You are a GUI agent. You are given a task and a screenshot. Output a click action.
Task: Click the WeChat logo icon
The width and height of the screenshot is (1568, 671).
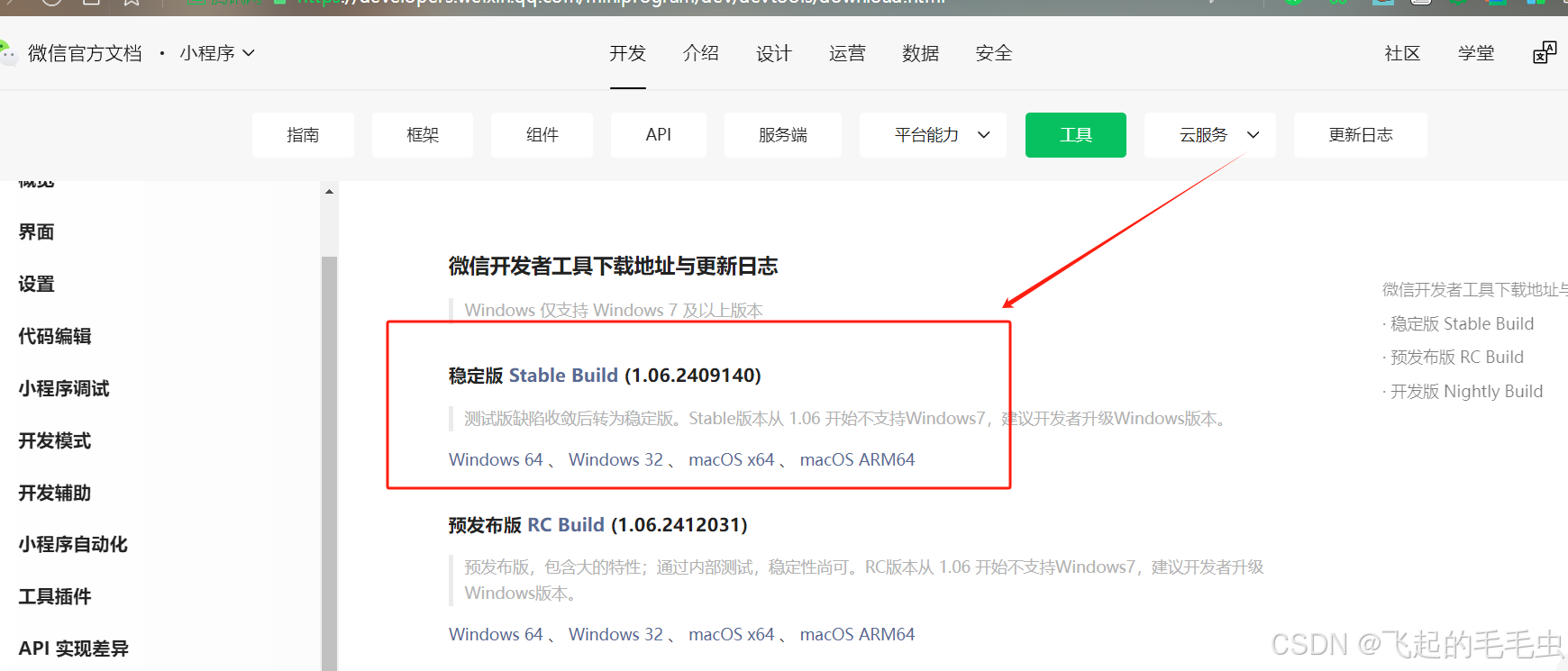coord(7,53)
